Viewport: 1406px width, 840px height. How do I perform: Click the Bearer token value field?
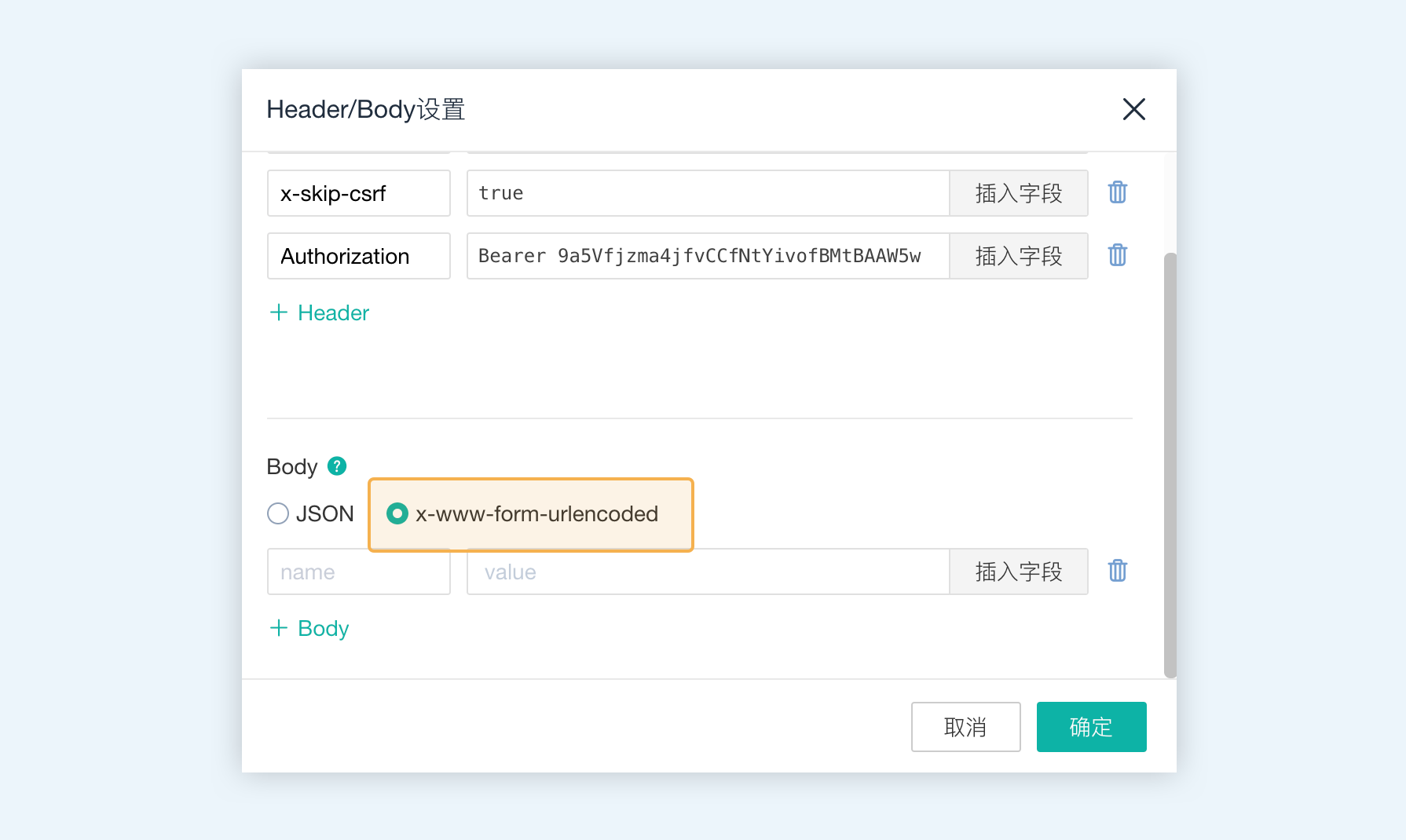[707, 256]
